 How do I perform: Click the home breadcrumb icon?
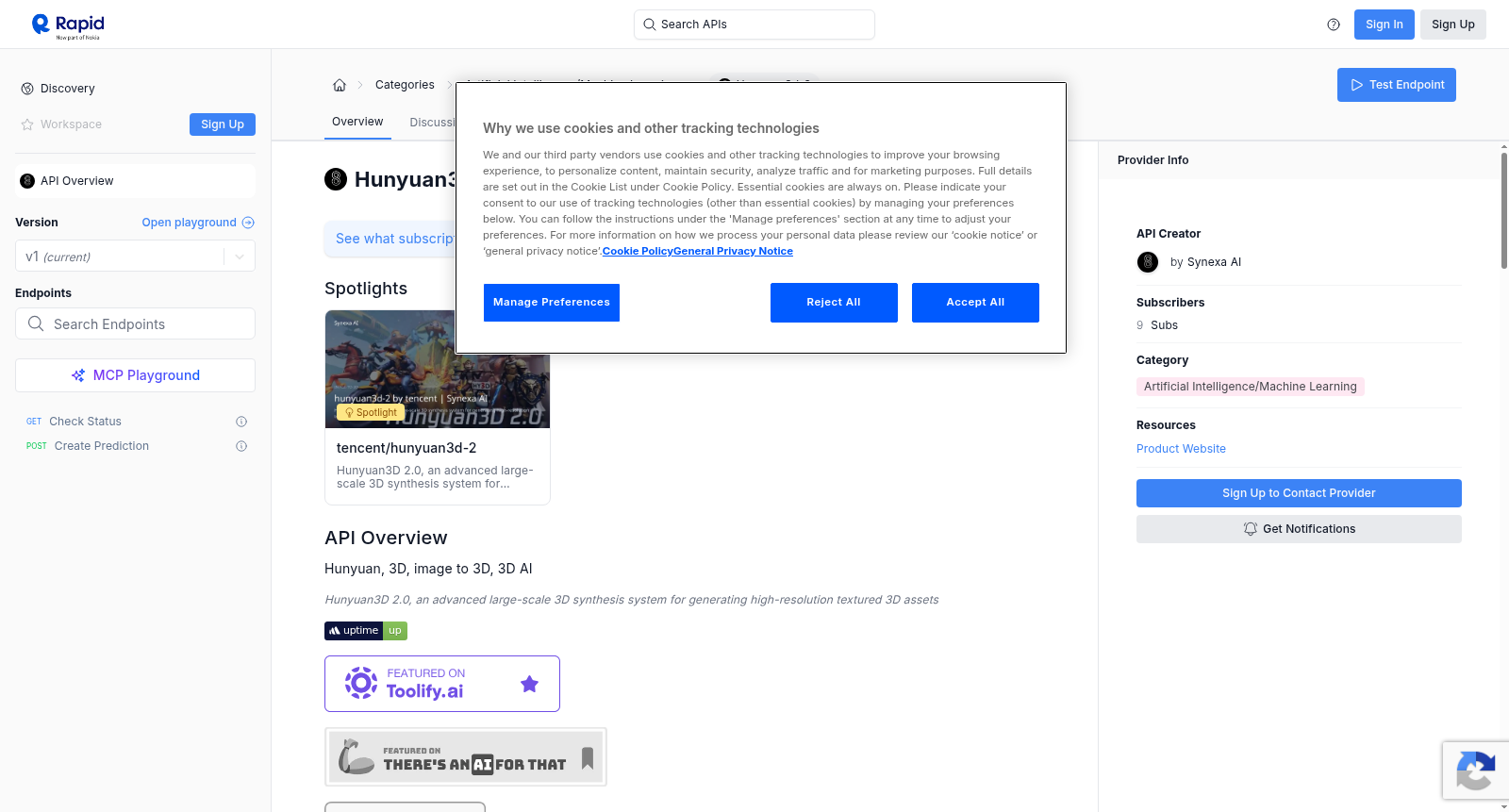340,85
